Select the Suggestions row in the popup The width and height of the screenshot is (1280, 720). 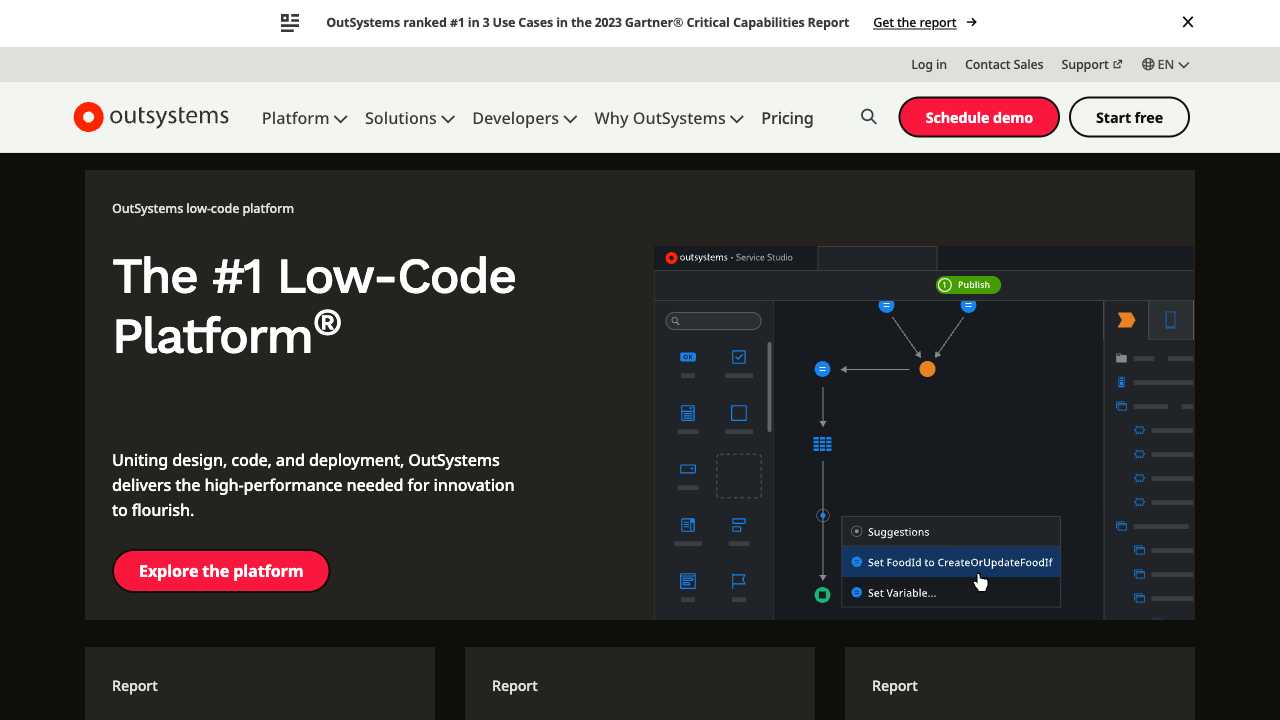950,532
